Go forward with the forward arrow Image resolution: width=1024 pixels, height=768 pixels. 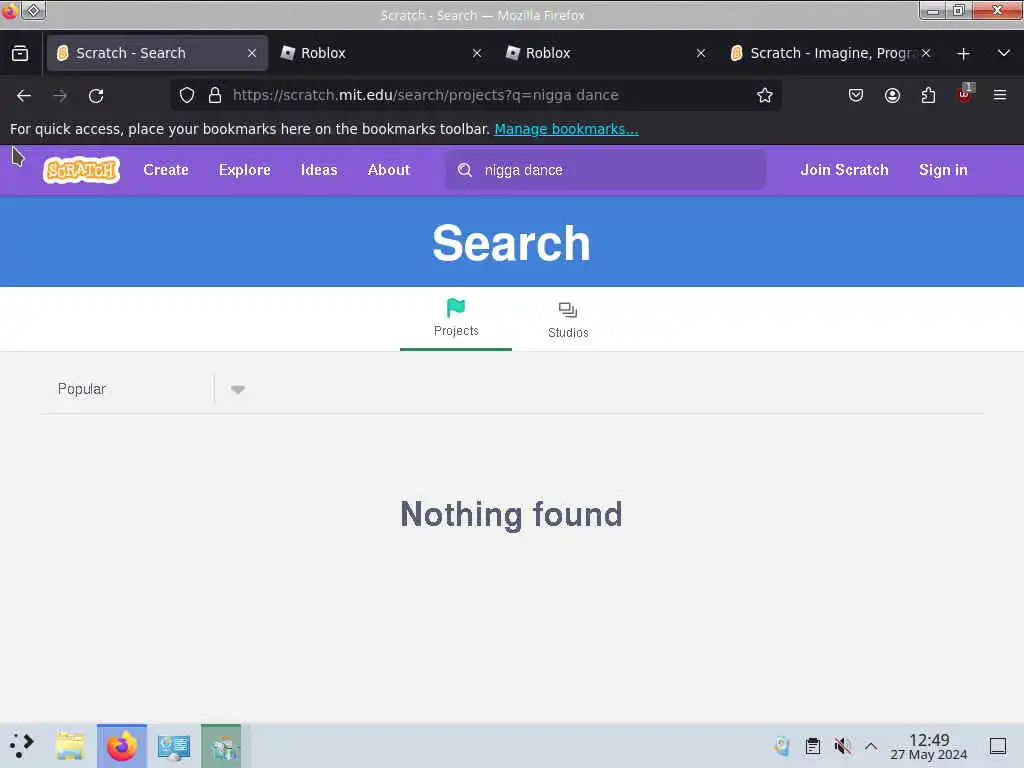[x=60, y=96]
